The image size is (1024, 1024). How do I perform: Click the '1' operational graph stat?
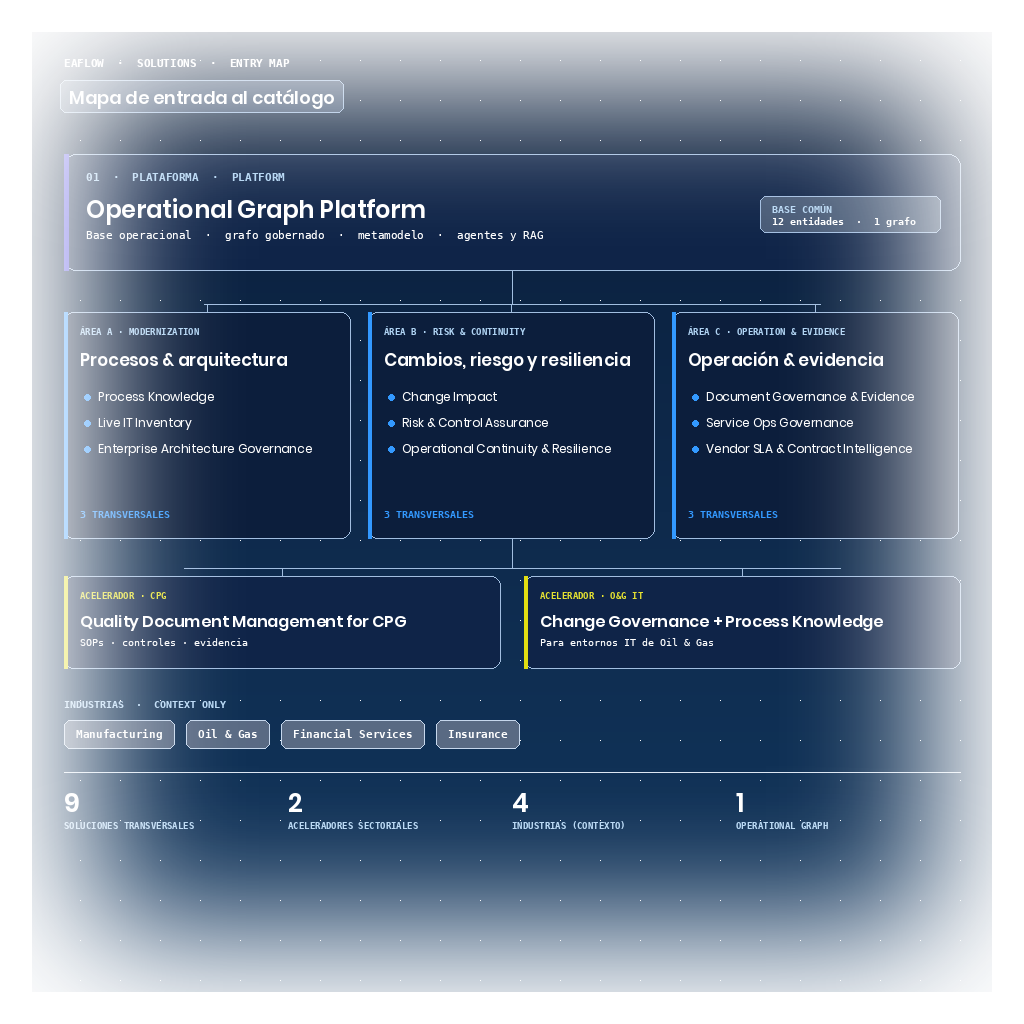point(740,803)
